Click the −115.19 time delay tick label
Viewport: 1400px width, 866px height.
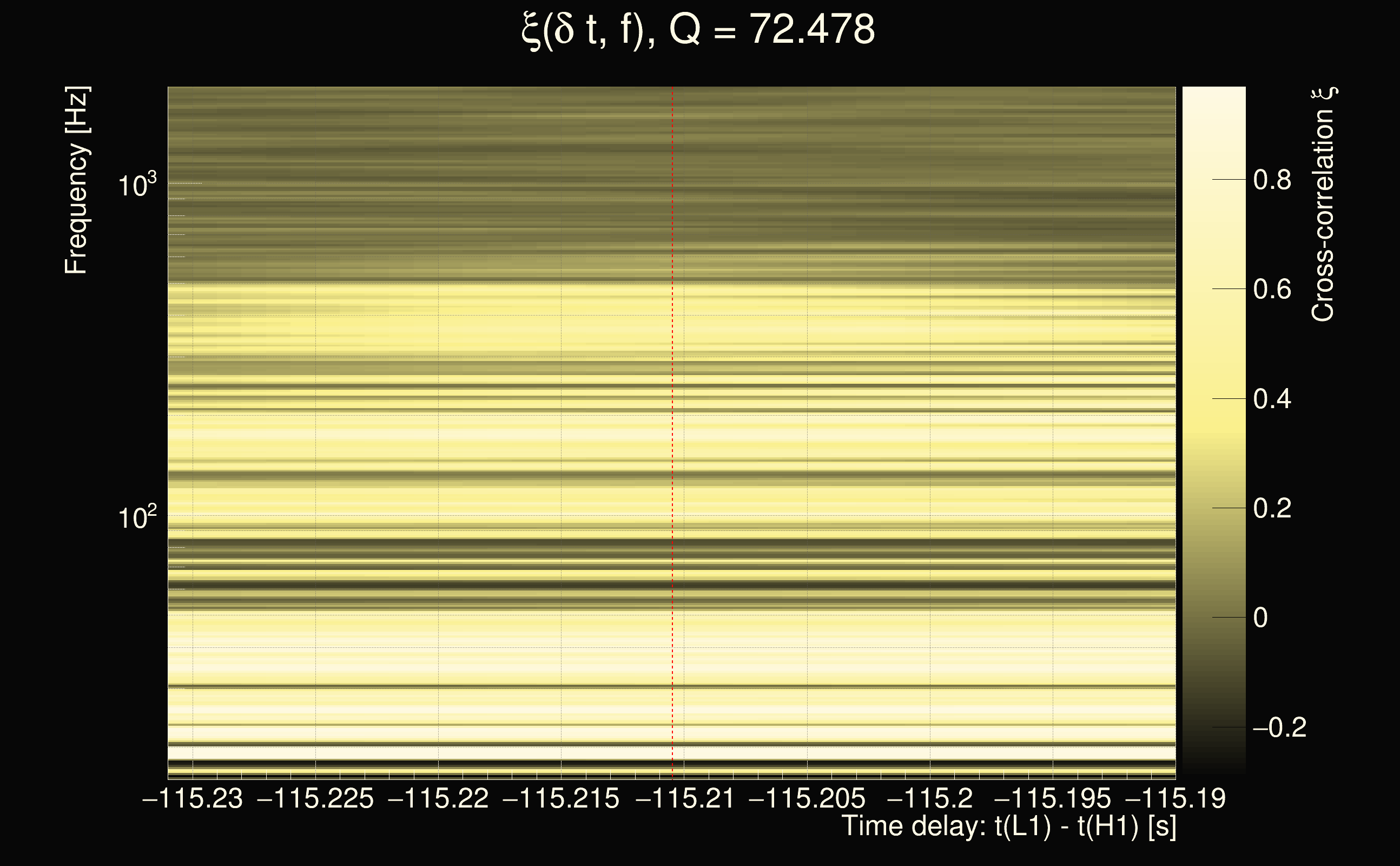pos(1176,798)
